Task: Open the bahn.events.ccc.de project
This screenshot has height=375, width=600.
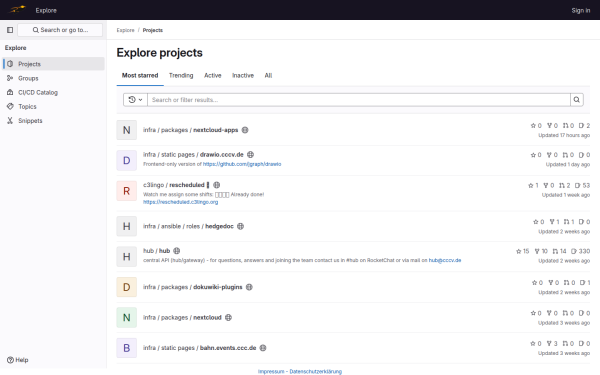Action: coord(200,348)
